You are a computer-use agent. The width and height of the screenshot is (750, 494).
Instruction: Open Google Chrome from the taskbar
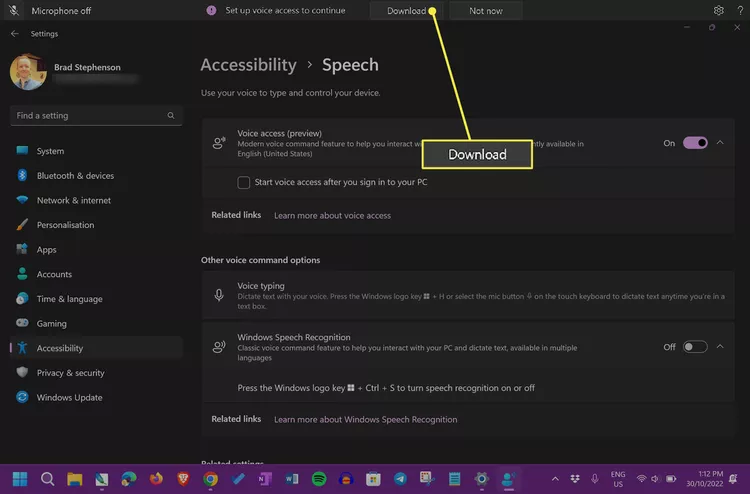[x=210, y=478]
